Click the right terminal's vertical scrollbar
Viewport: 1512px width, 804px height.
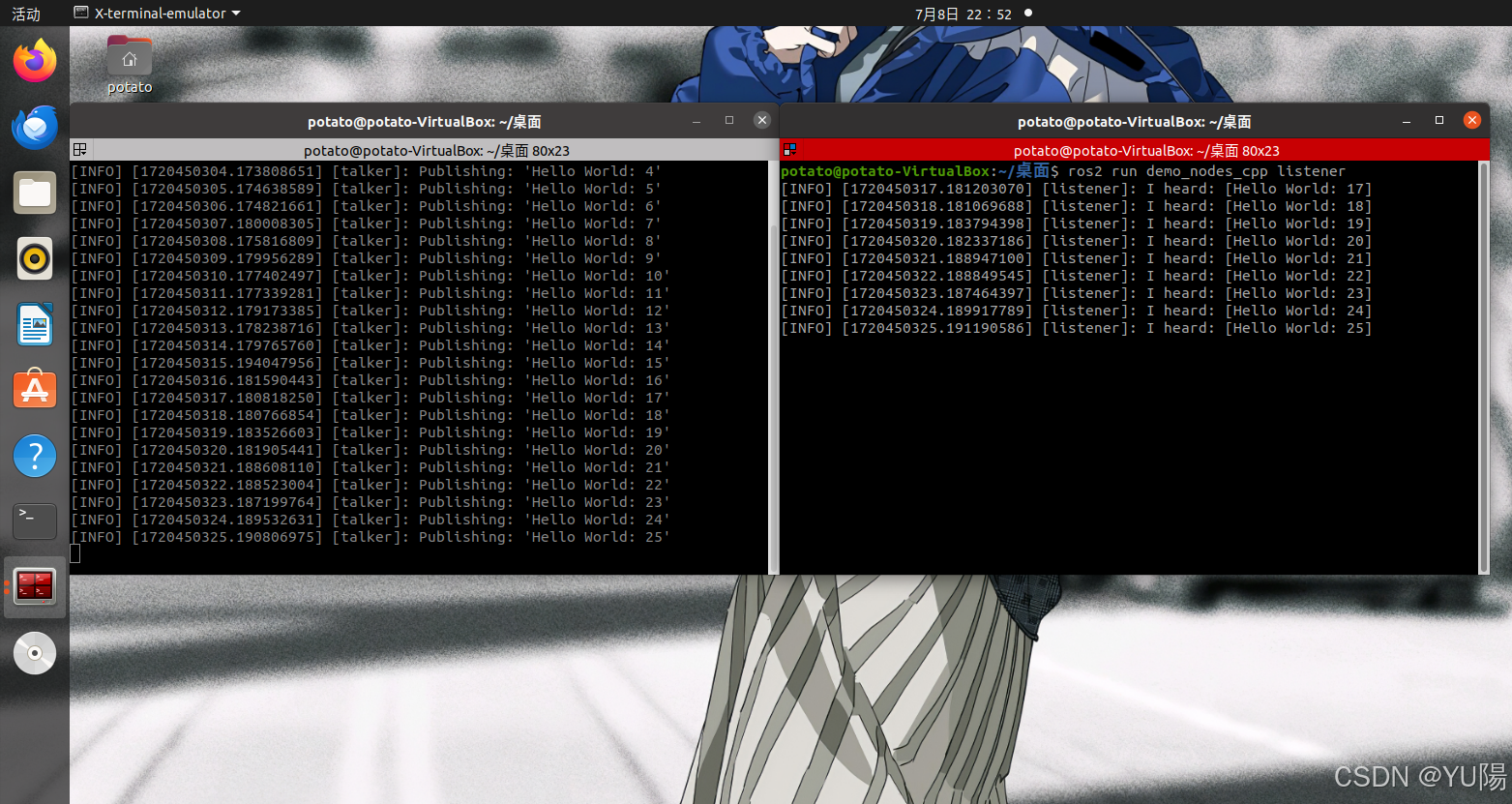[x=1484, y=368]
